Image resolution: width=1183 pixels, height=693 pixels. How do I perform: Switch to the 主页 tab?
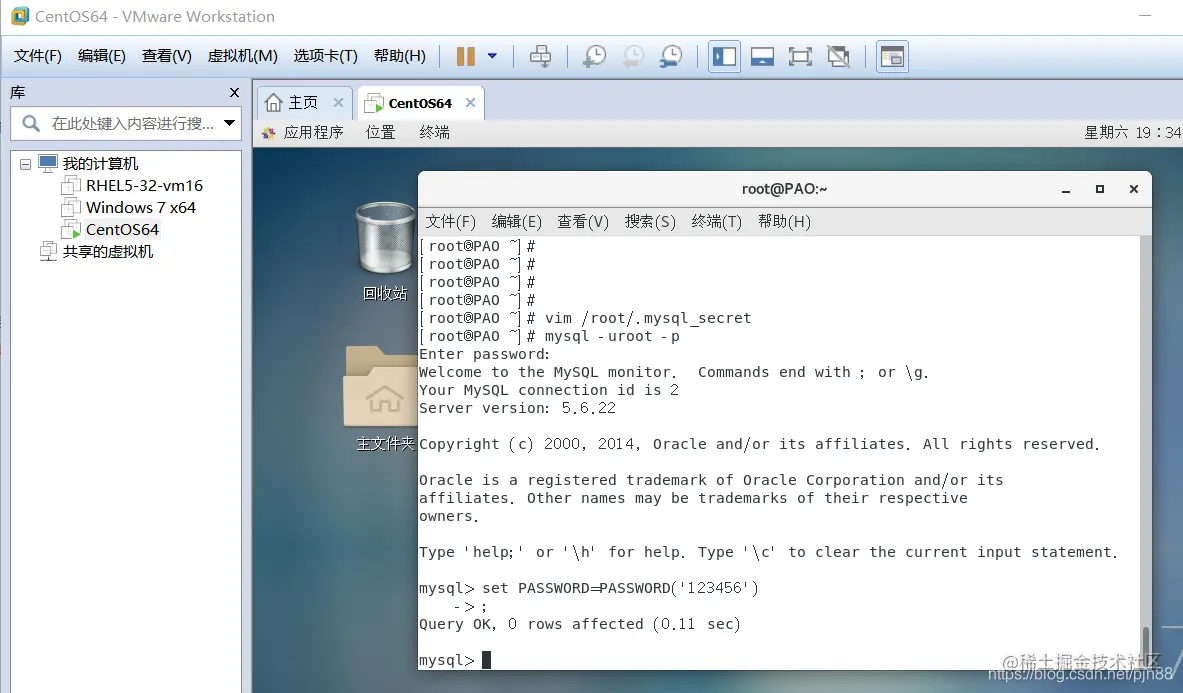303,101
